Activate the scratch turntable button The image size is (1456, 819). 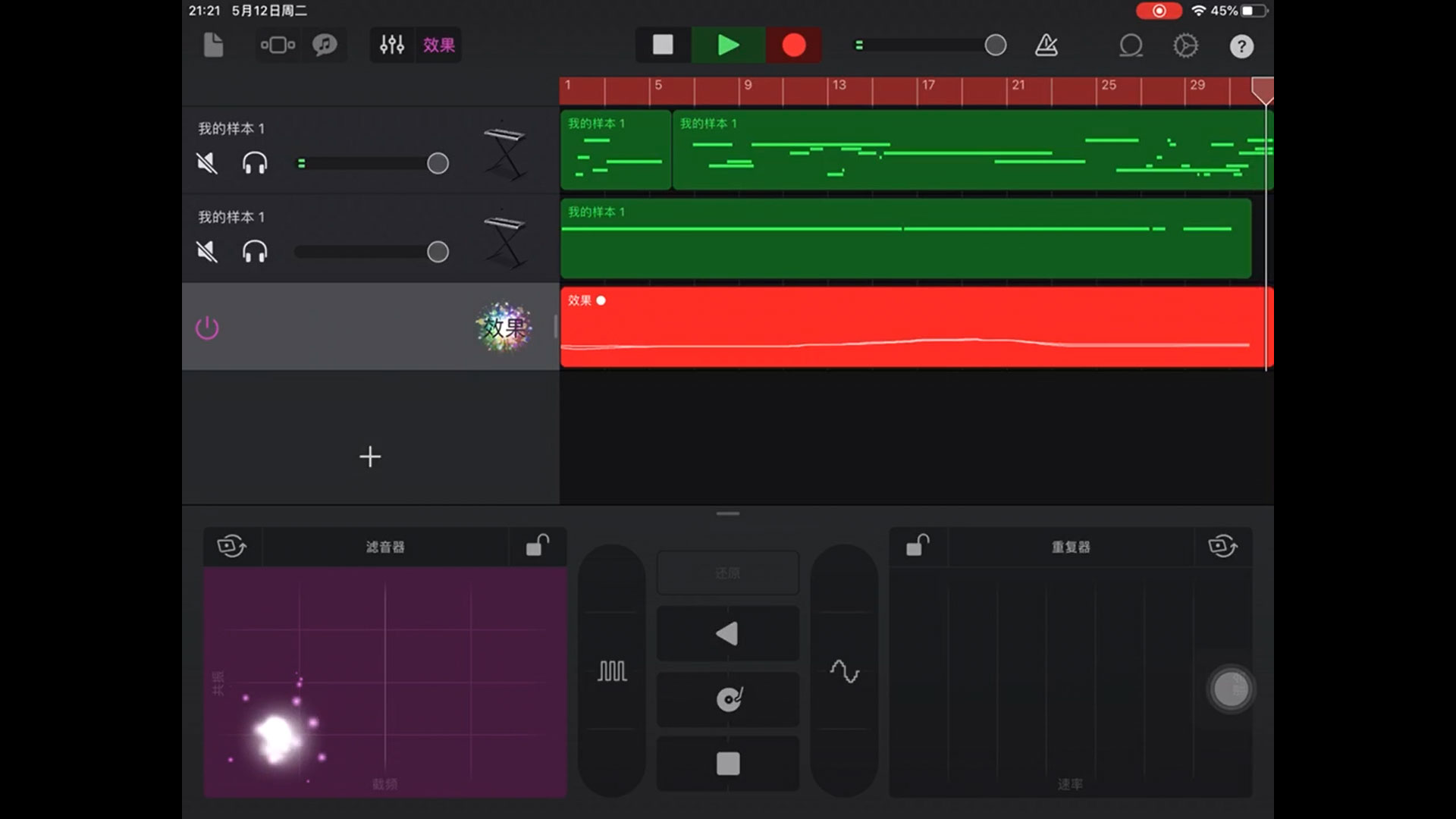click(728, 699)
